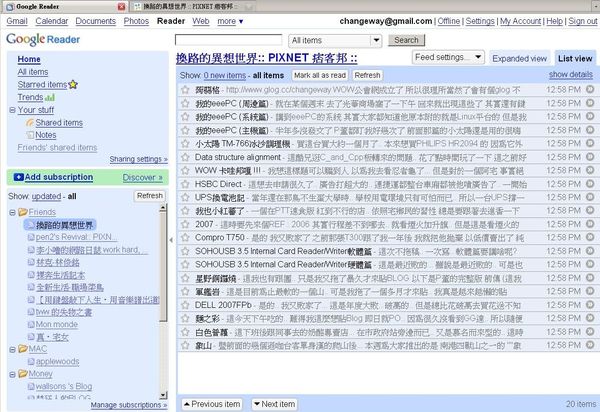Click the subscriptions scrollbar thumb

click(163, 267)
